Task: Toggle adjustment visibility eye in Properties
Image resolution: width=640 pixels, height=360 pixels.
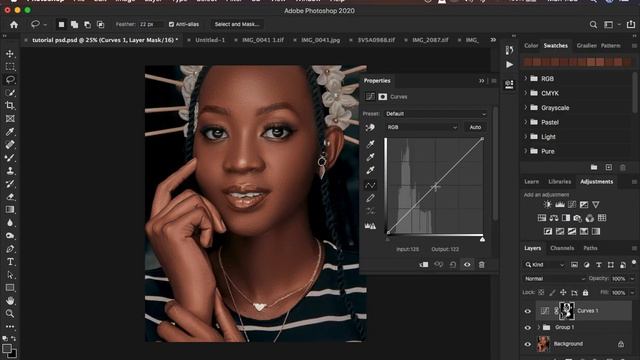Action: pos(467,264)
